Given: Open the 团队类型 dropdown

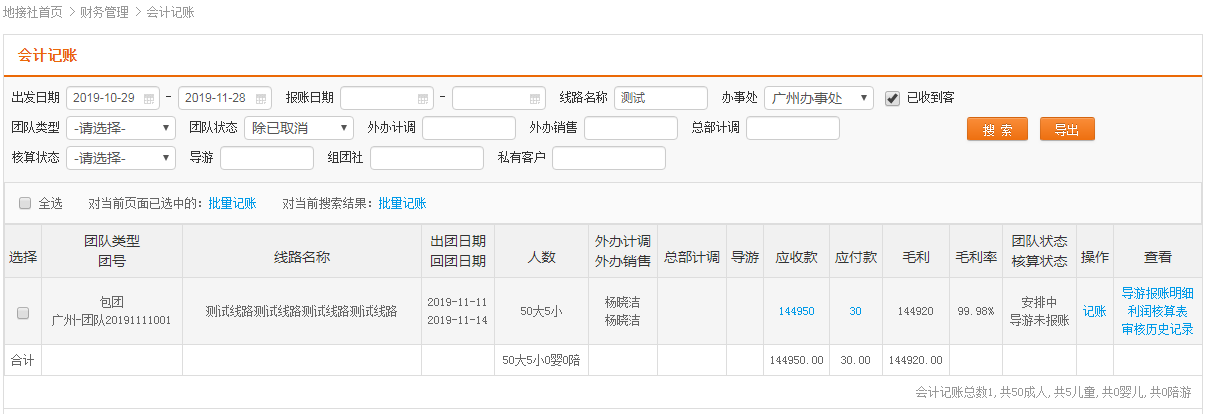Looking at the screenshot, I should (x=121, y=128).
